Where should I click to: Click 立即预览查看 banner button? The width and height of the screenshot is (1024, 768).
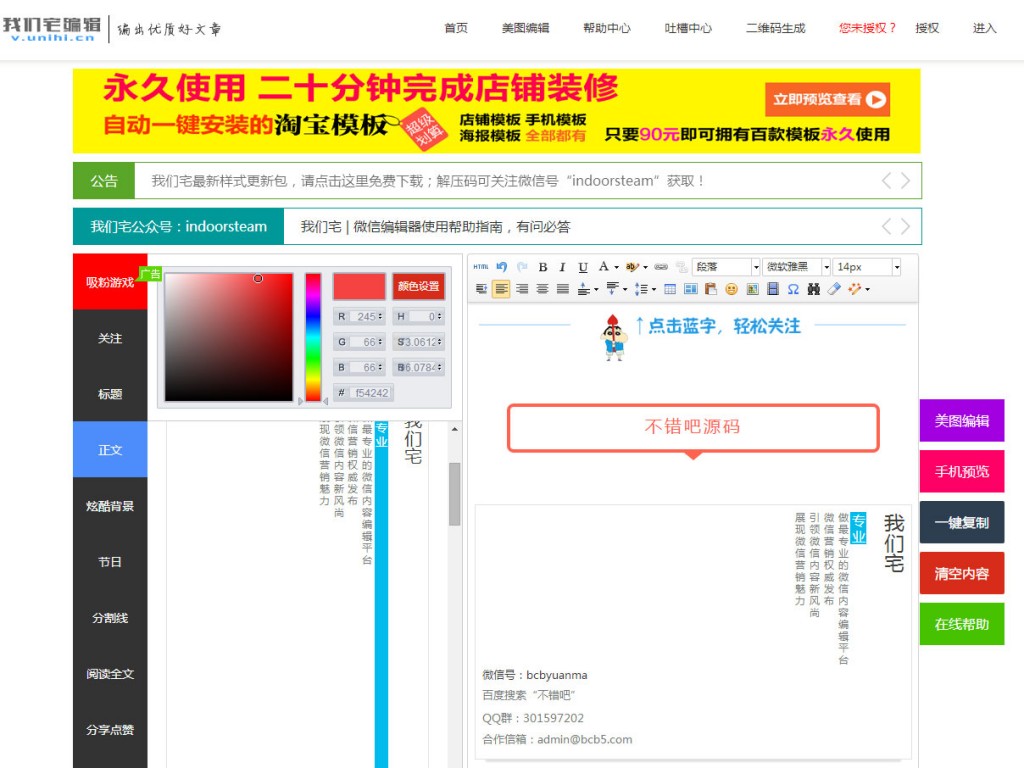pos(827,99)
